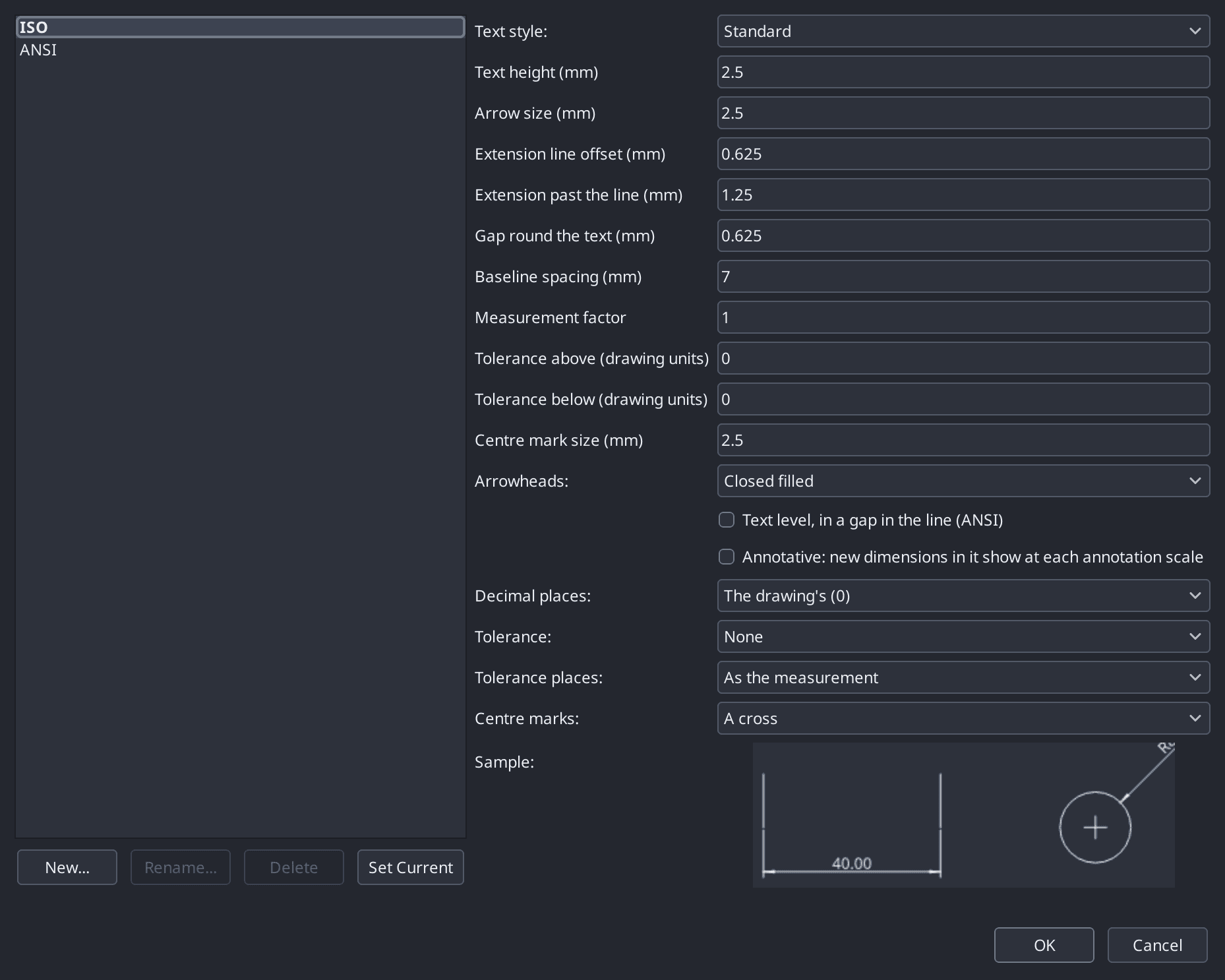Focus the Text height field

click(963, 72)
